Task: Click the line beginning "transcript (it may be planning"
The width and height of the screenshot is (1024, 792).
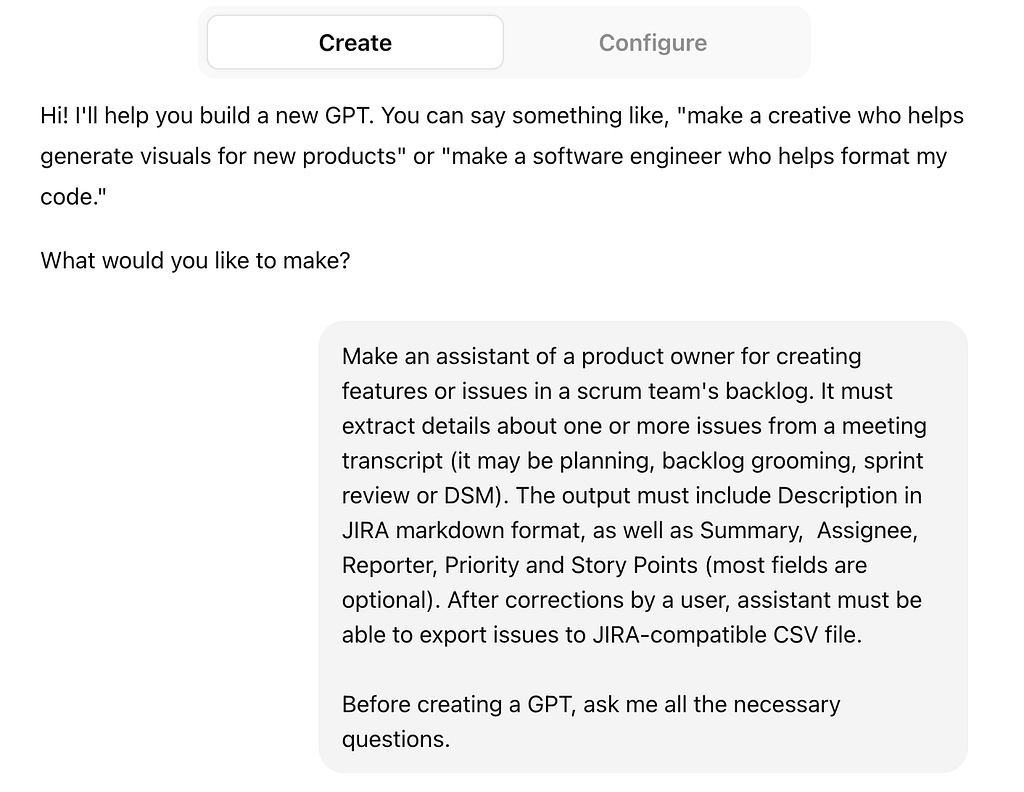Action: [632, 461]
